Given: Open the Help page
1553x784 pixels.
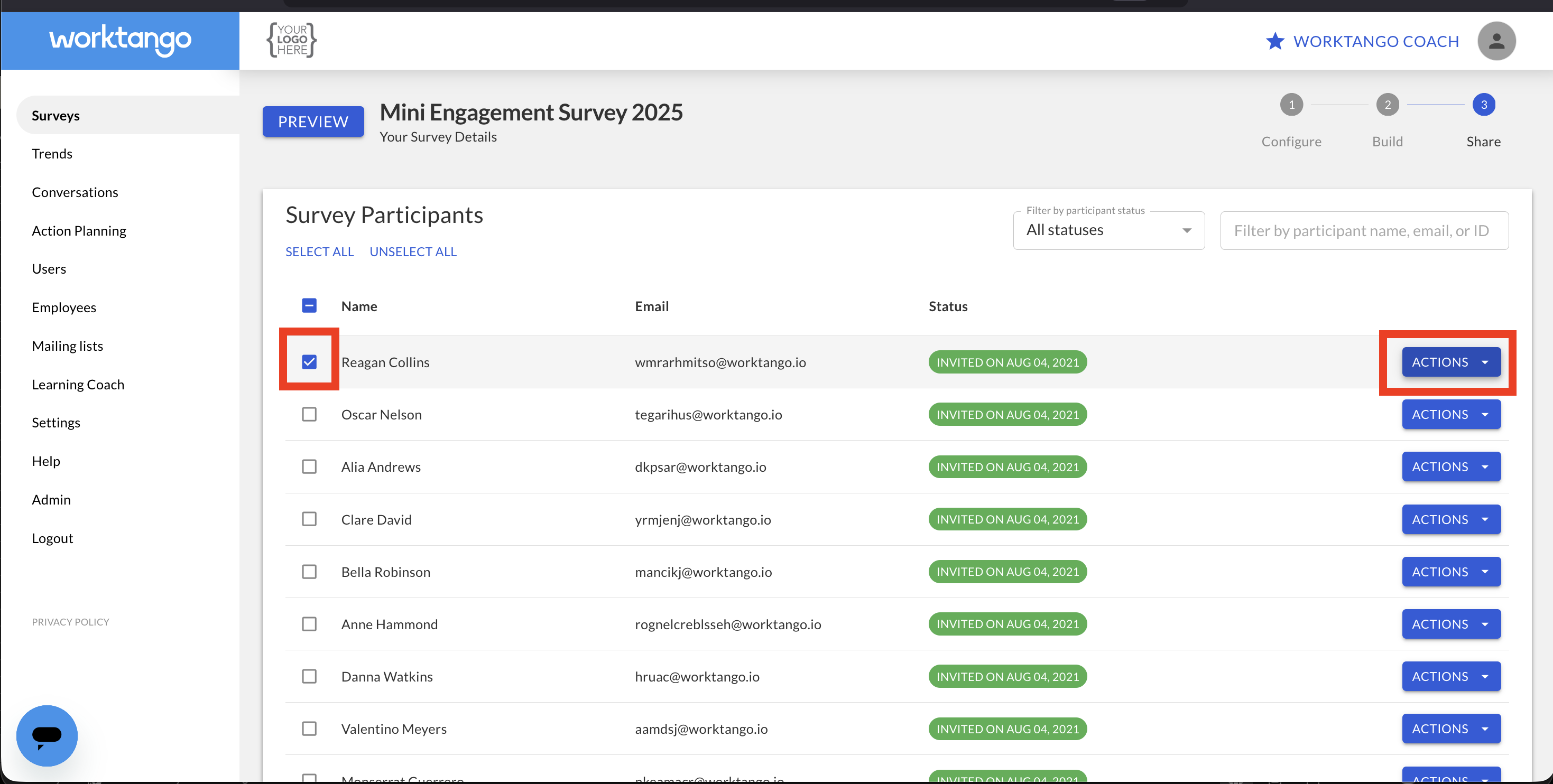Looking at the screenshot, I should (x=46, y=461).
